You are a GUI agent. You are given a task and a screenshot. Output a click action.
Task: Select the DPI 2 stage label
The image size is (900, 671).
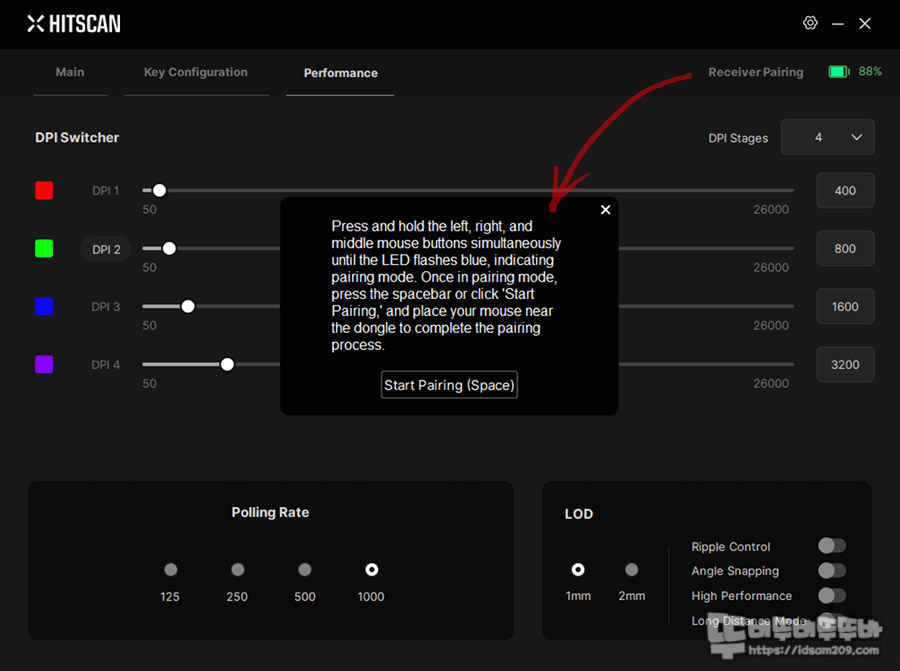pyautogui.click(x=106, y=249)
